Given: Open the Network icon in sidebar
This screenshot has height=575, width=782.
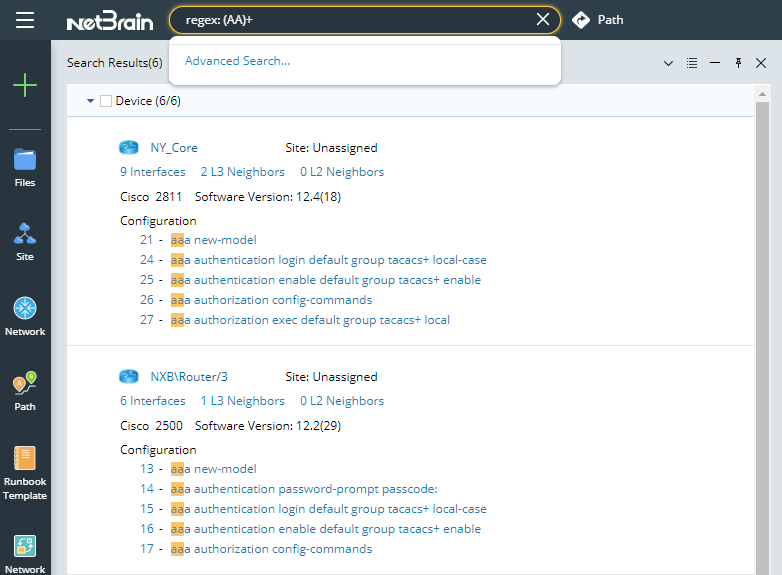Looking at the screenshot, I should click(x=25, y=315).
